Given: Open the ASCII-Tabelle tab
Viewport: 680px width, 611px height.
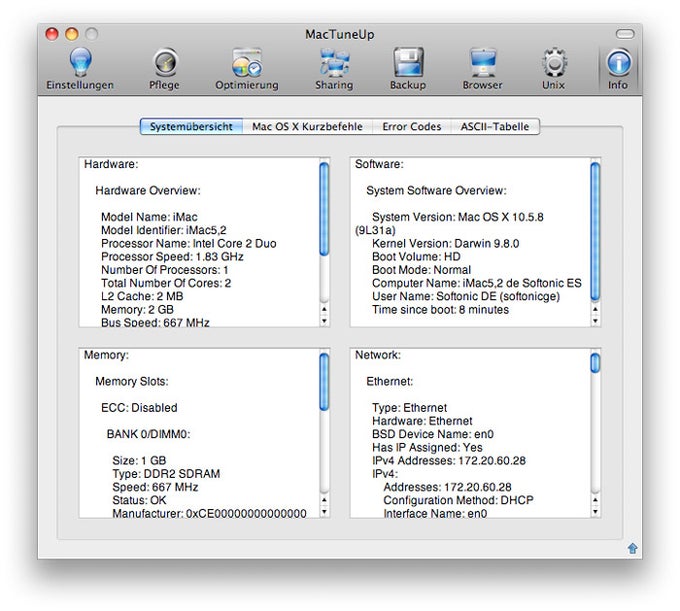Looking at the screenshot, I should (x=495, y=127).
